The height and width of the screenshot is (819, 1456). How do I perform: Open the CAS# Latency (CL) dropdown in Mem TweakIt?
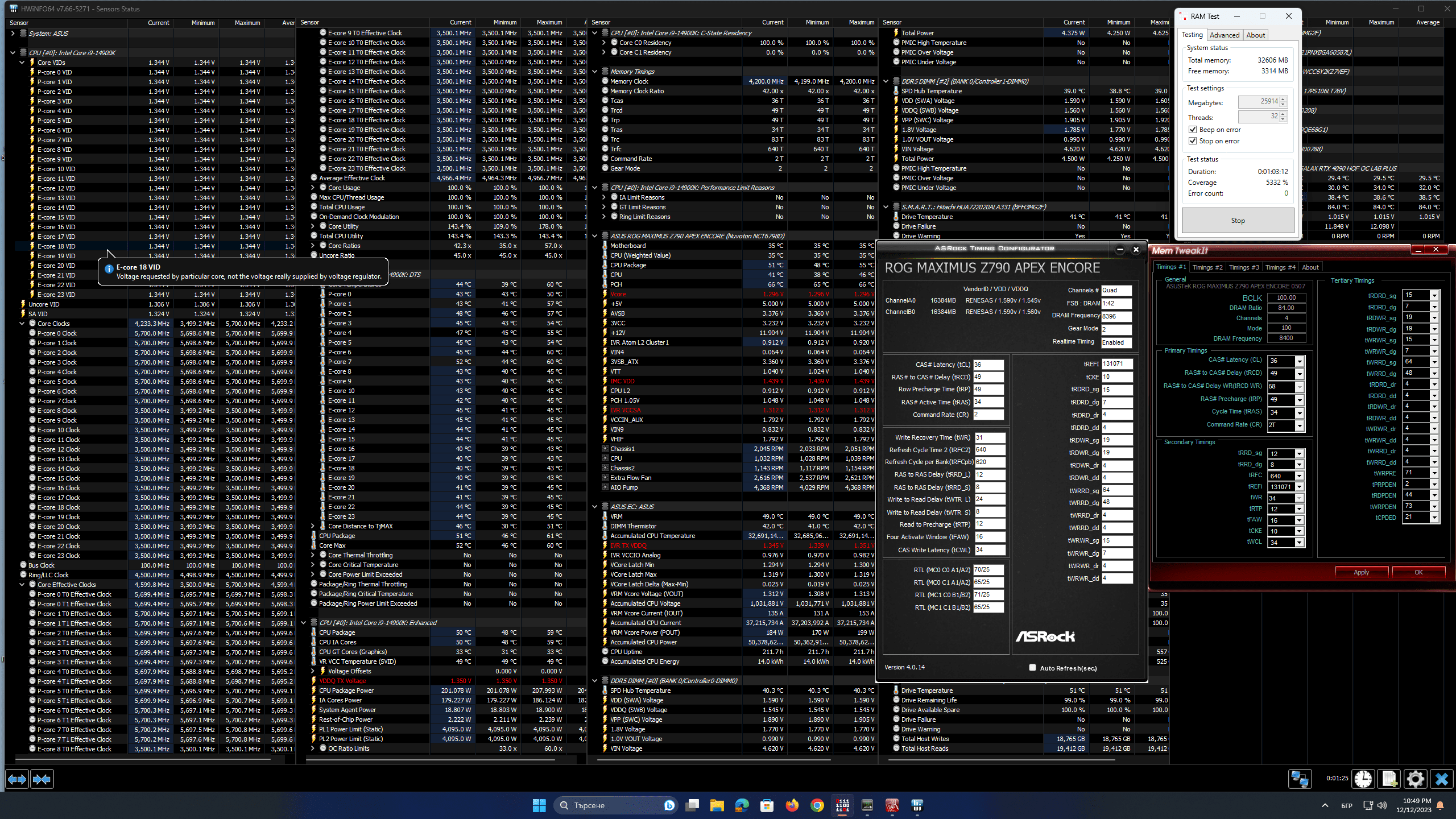pos(1300,361)
